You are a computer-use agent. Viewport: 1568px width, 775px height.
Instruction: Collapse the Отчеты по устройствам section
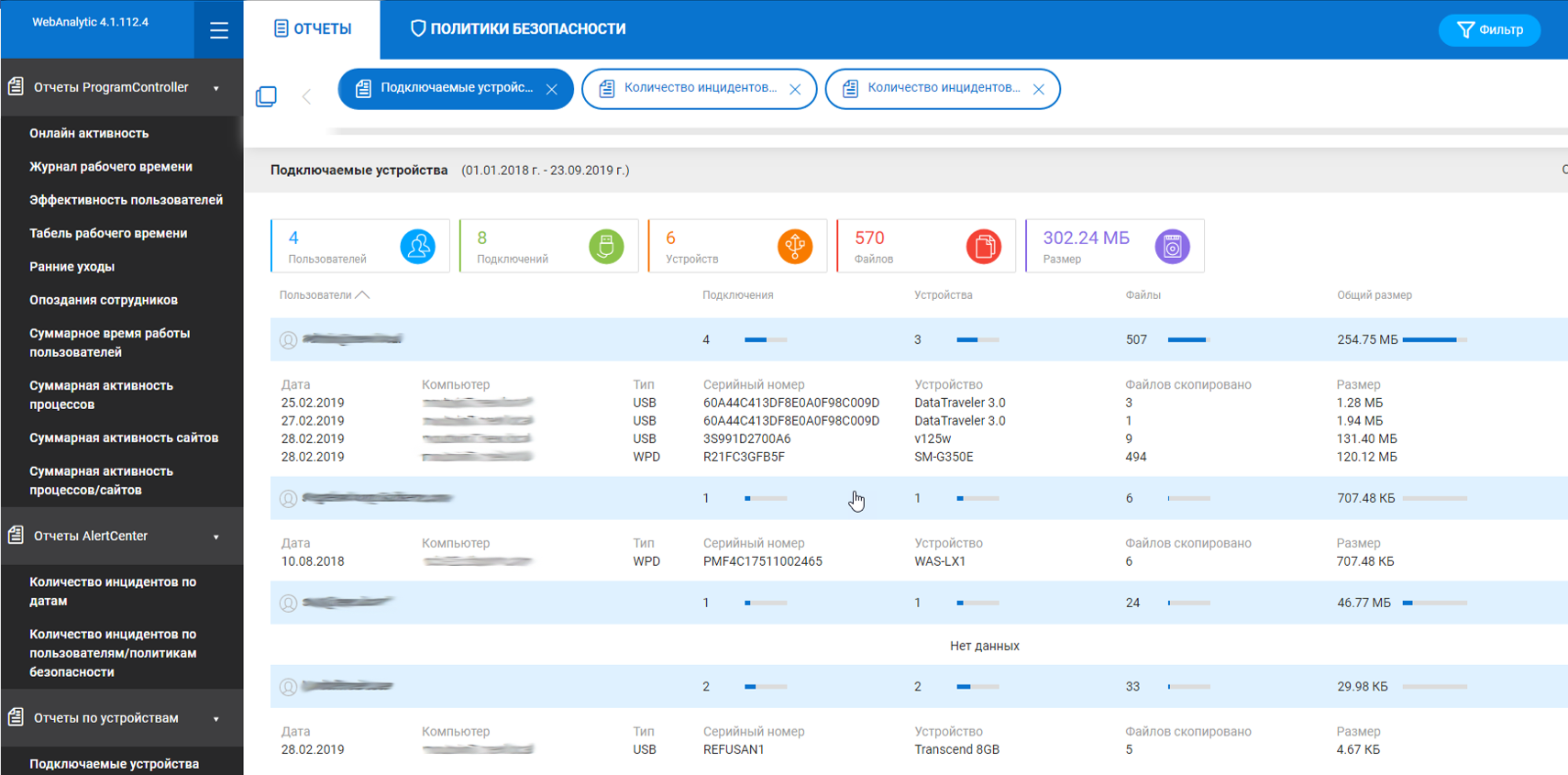click(216, 719)
